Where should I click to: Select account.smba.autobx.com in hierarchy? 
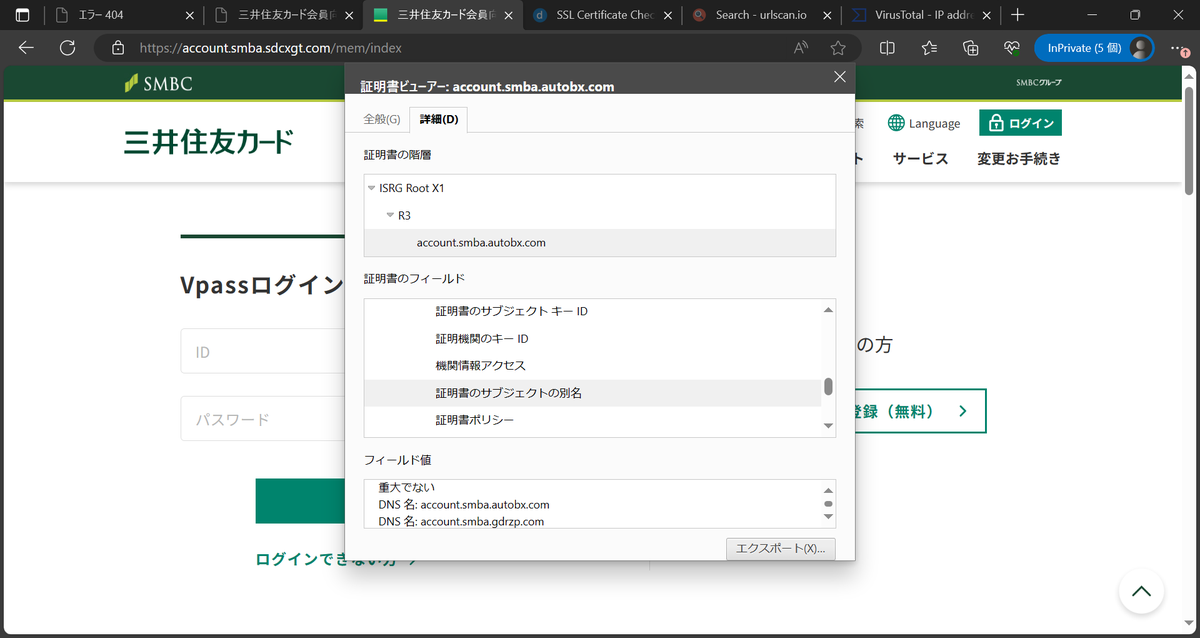pyautogui.click(x=600, y=243)
